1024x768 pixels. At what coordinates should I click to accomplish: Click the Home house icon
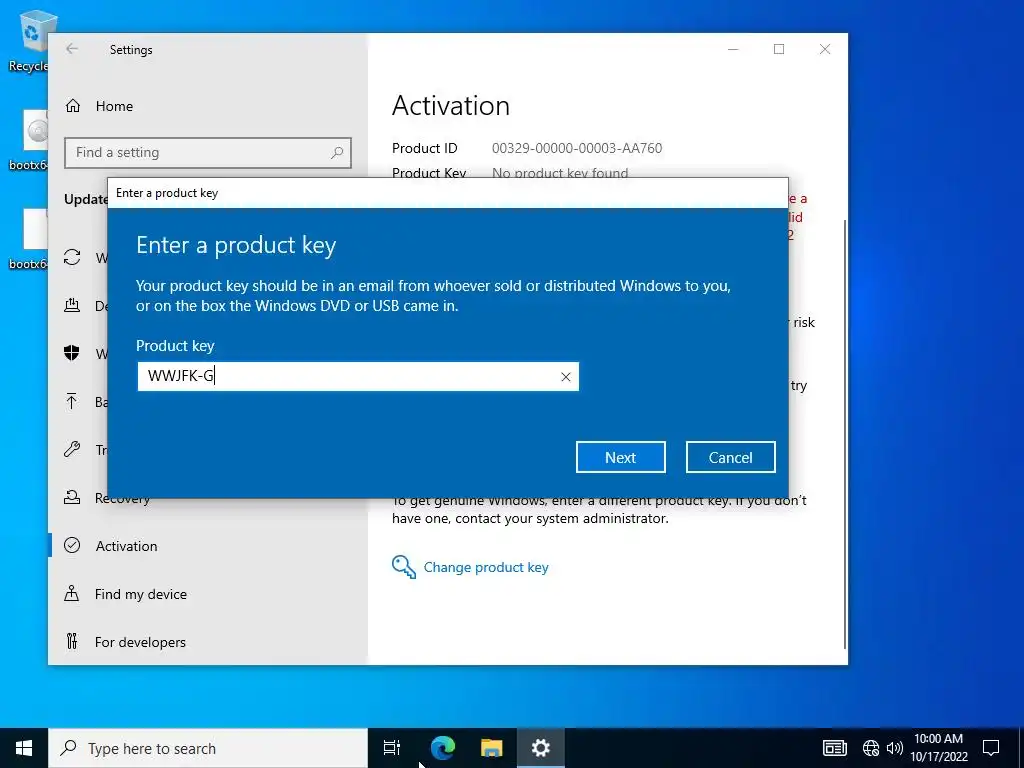pyautogui.click(x=72, y=106)
